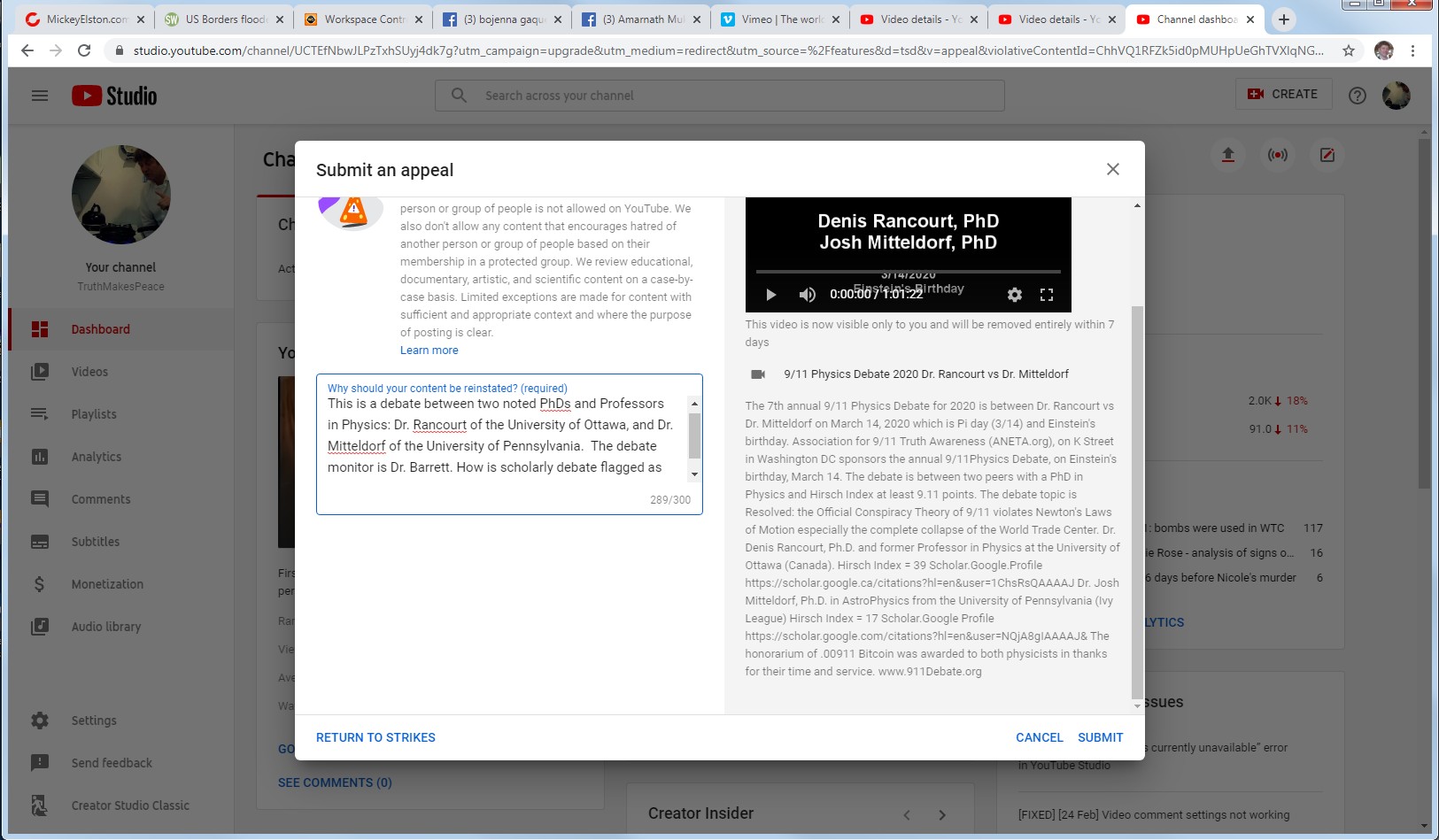Enter fullscreen on the video preview

click(1047, 295)
